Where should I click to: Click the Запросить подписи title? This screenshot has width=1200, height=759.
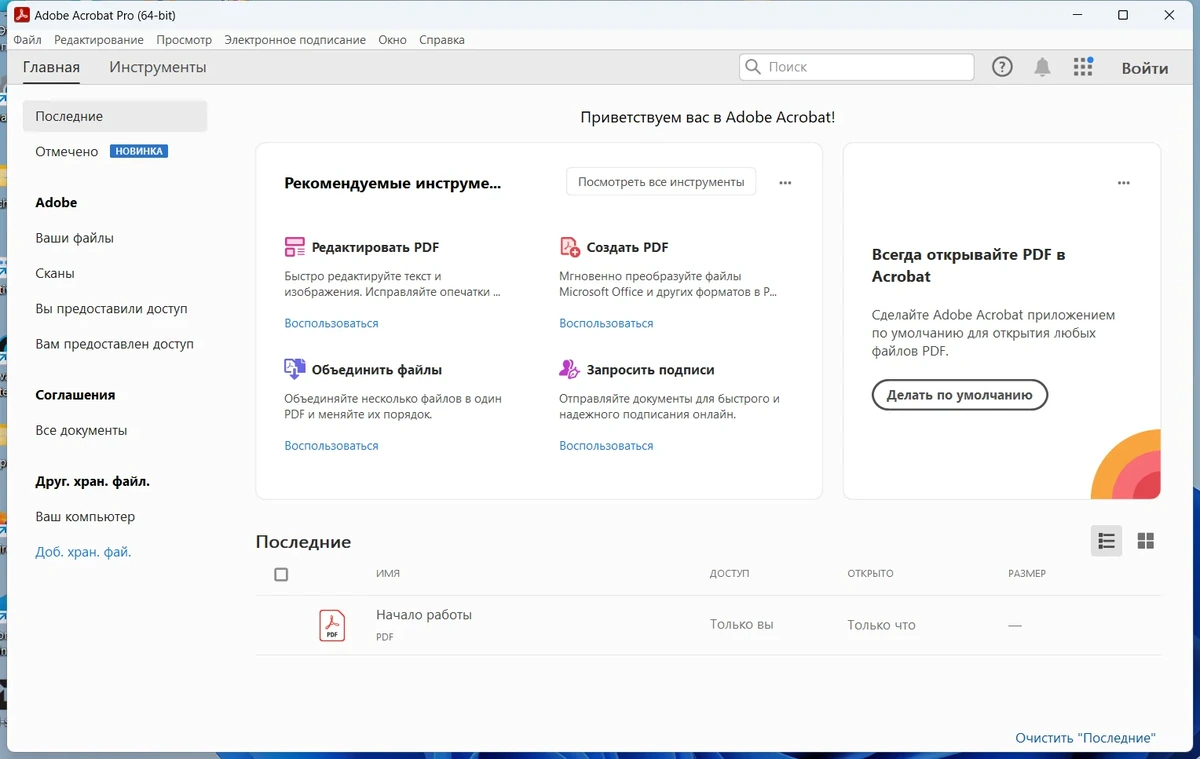pos(650,370)
